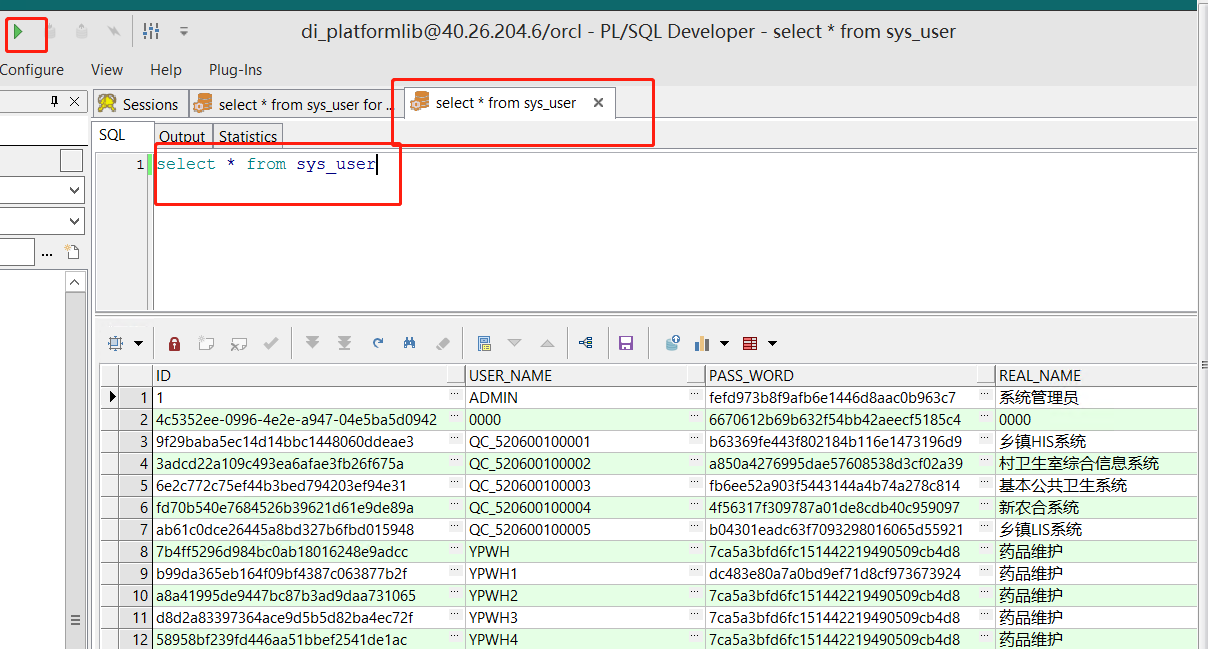
Task: Click the Previous record up-triangle icon
Action: pos(547,343)
